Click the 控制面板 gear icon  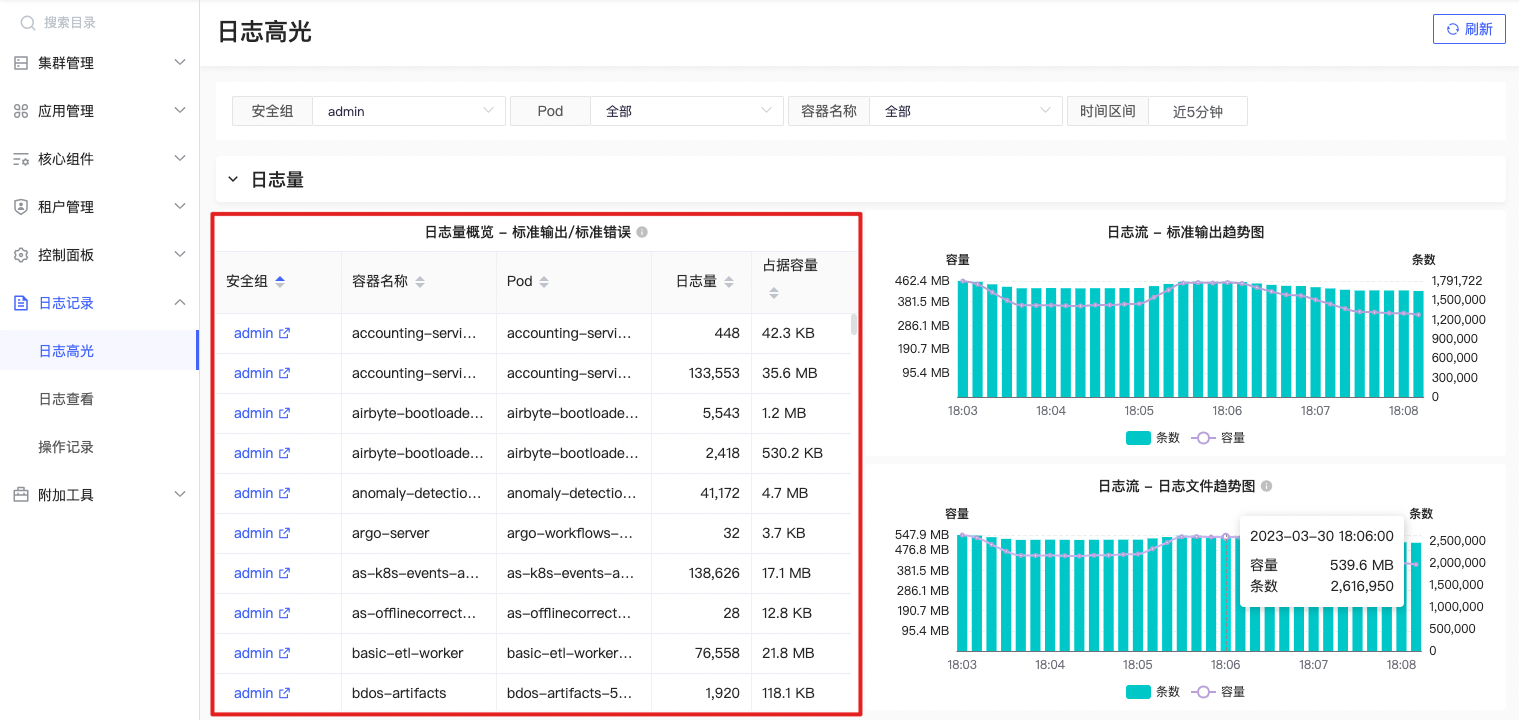coord(21,255)
